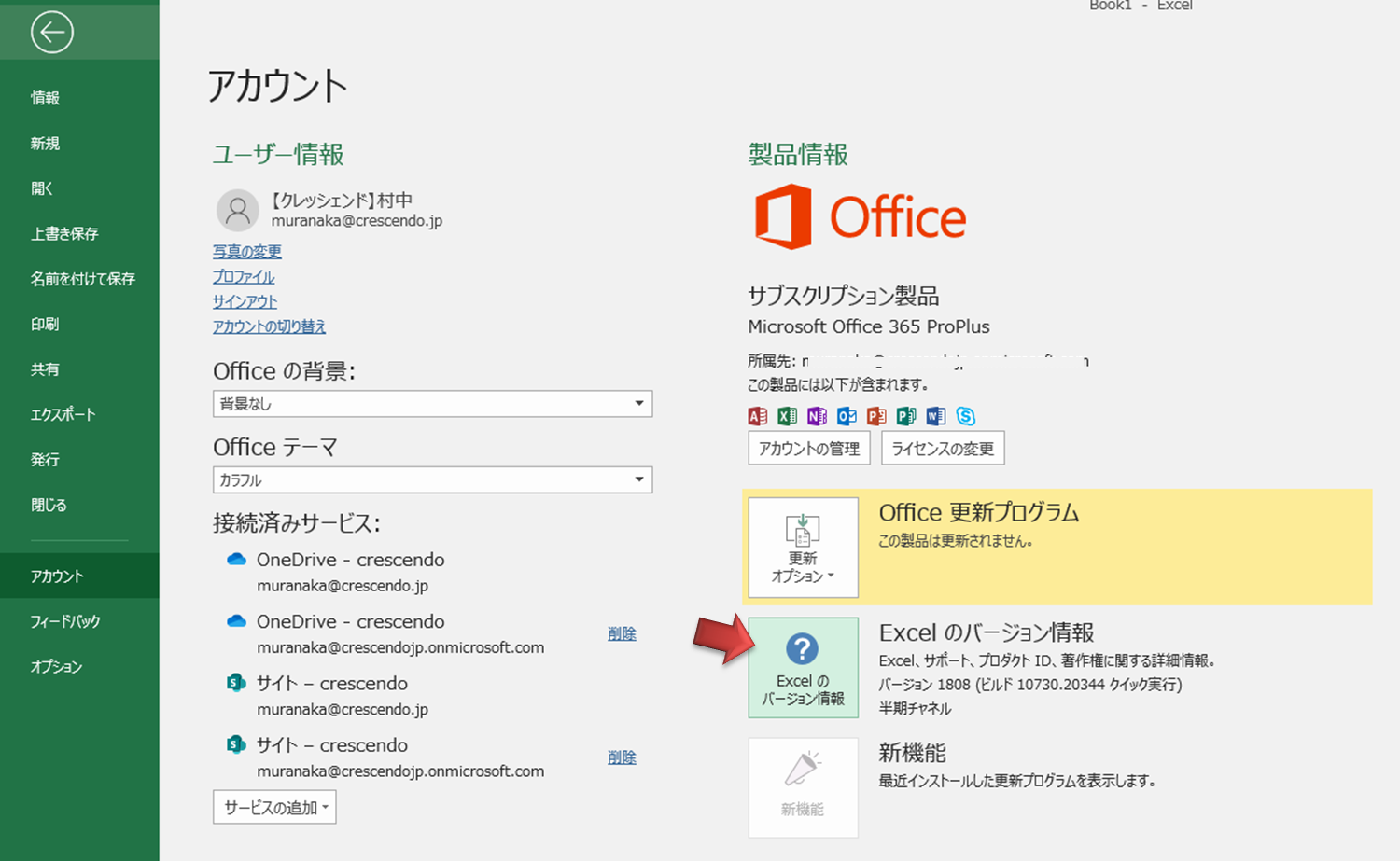1400x861 pixels.
Task: Click 削除 link for サイト onmicrosoft.com service
Action: coord(622,757)
